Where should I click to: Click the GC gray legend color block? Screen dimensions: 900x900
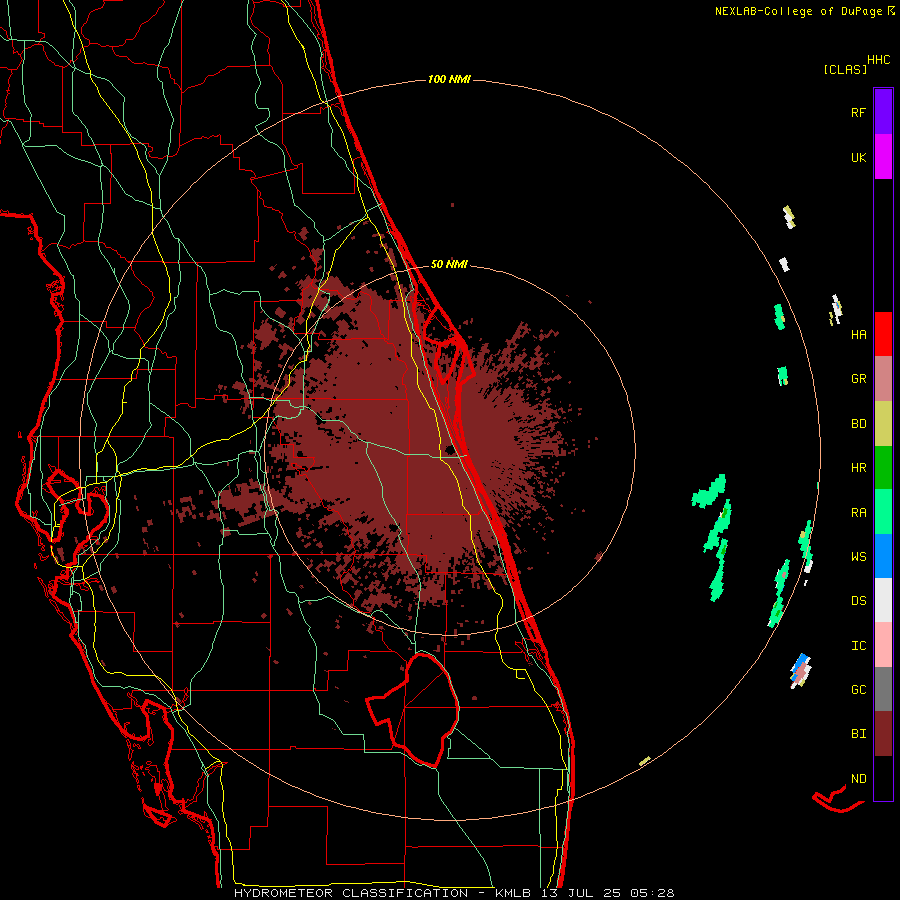coord(883,689)
